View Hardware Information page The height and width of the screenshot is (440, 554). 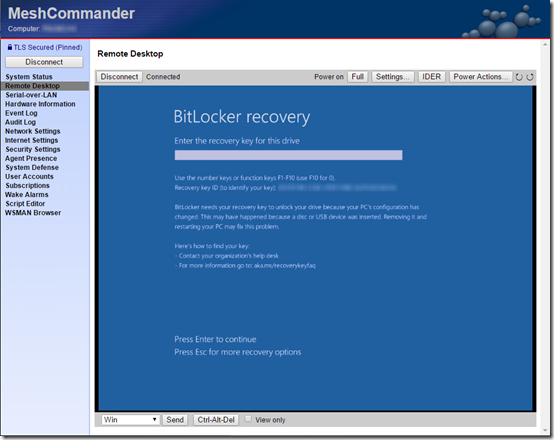point(40,104)
